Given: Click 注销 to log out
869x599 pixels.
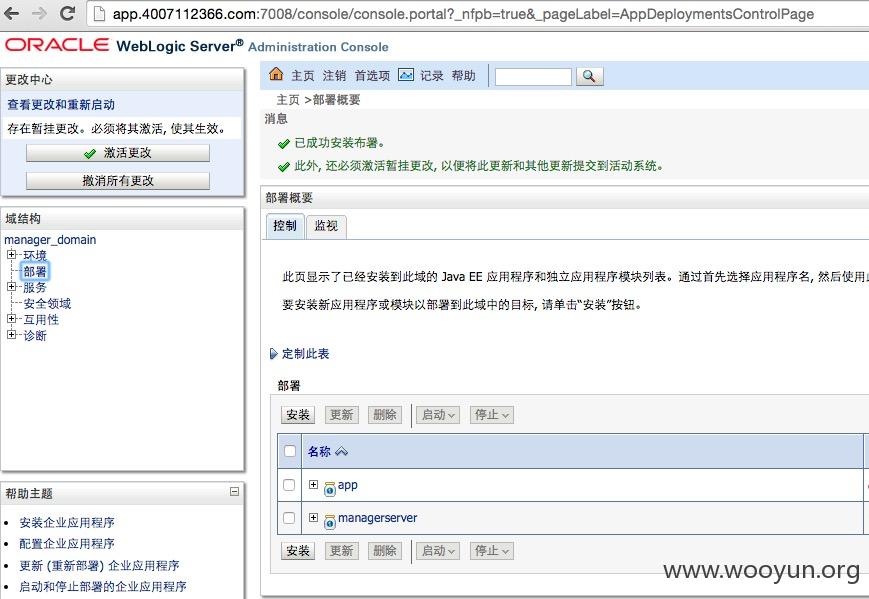Looking at the screenshot, I should coord(334,76).
